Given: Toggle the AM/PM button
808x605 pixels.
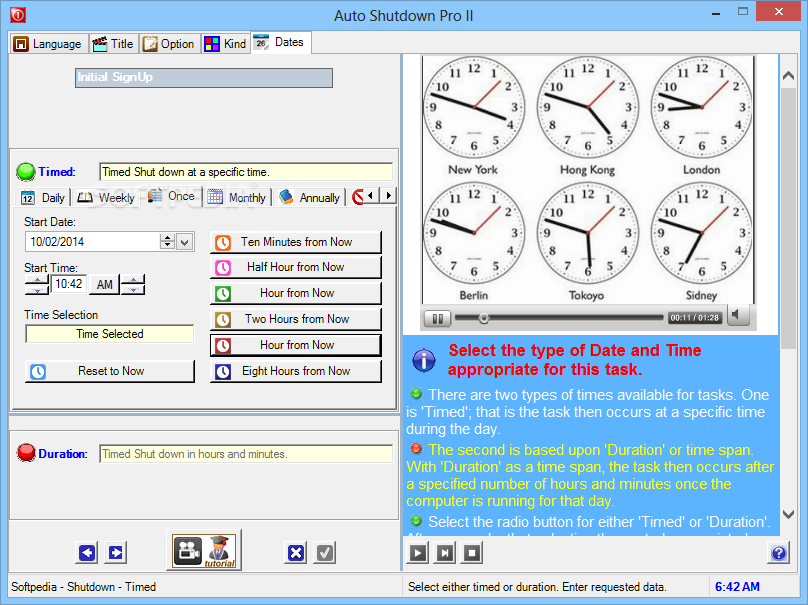Looking at the screenshot, I should point(105,284).
